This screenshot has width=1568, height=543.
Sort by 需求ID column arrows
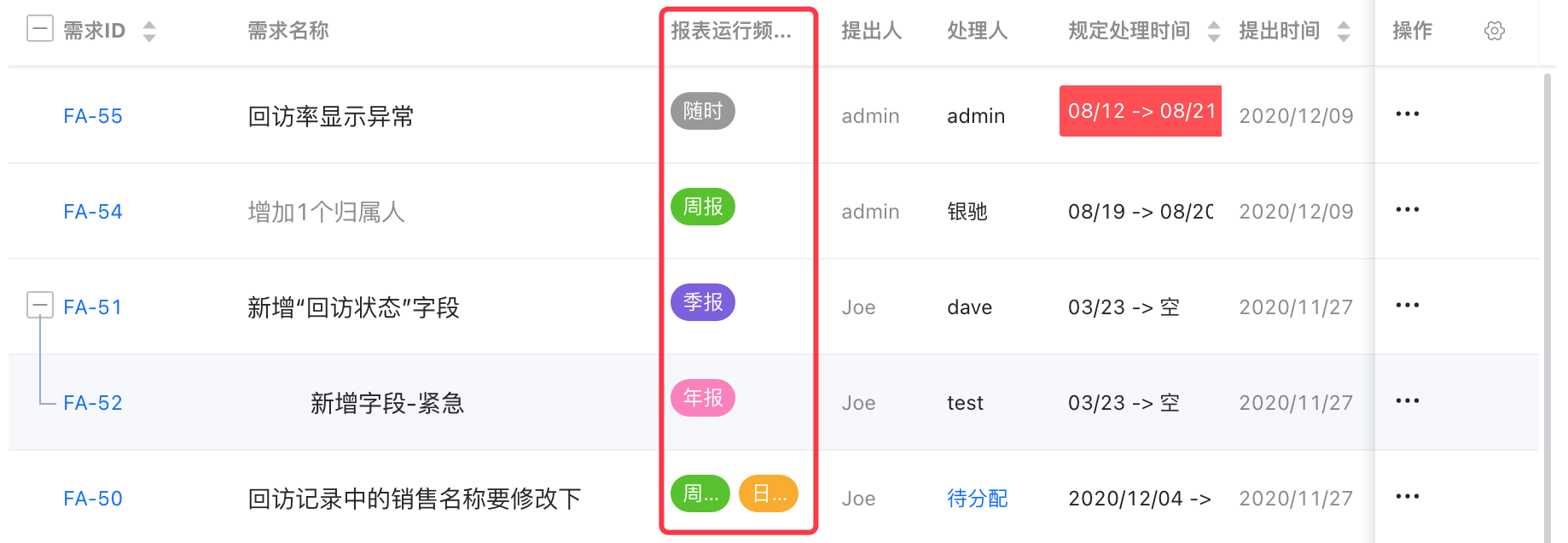149,32
